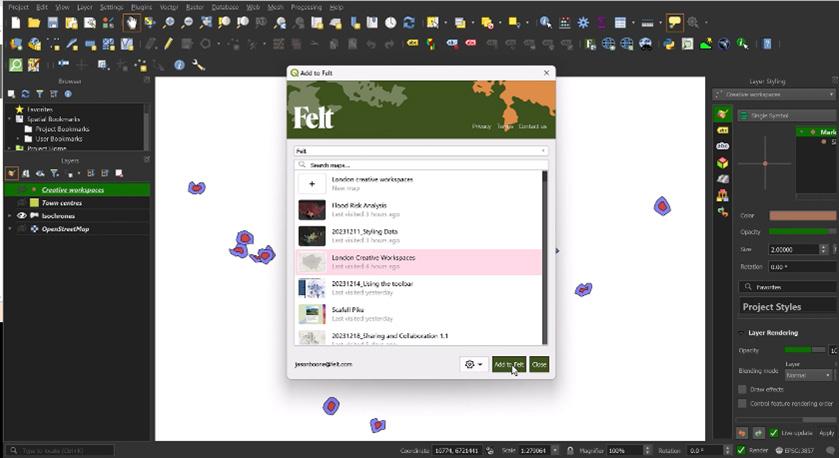Image resolution: width=839 pixels, height=458 pixels.
Task: Click the EPSG:3857 CRS button in status bar
Action: coord(795,451)
